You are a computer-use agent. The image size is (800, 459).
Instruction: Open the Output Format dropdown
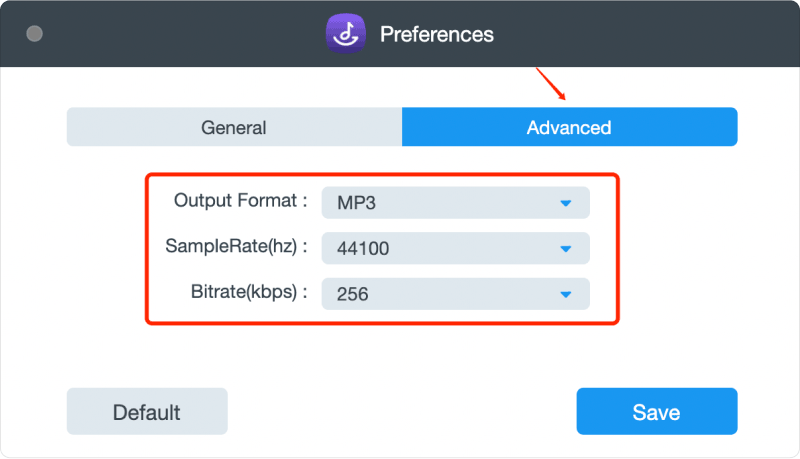[456, 202]
